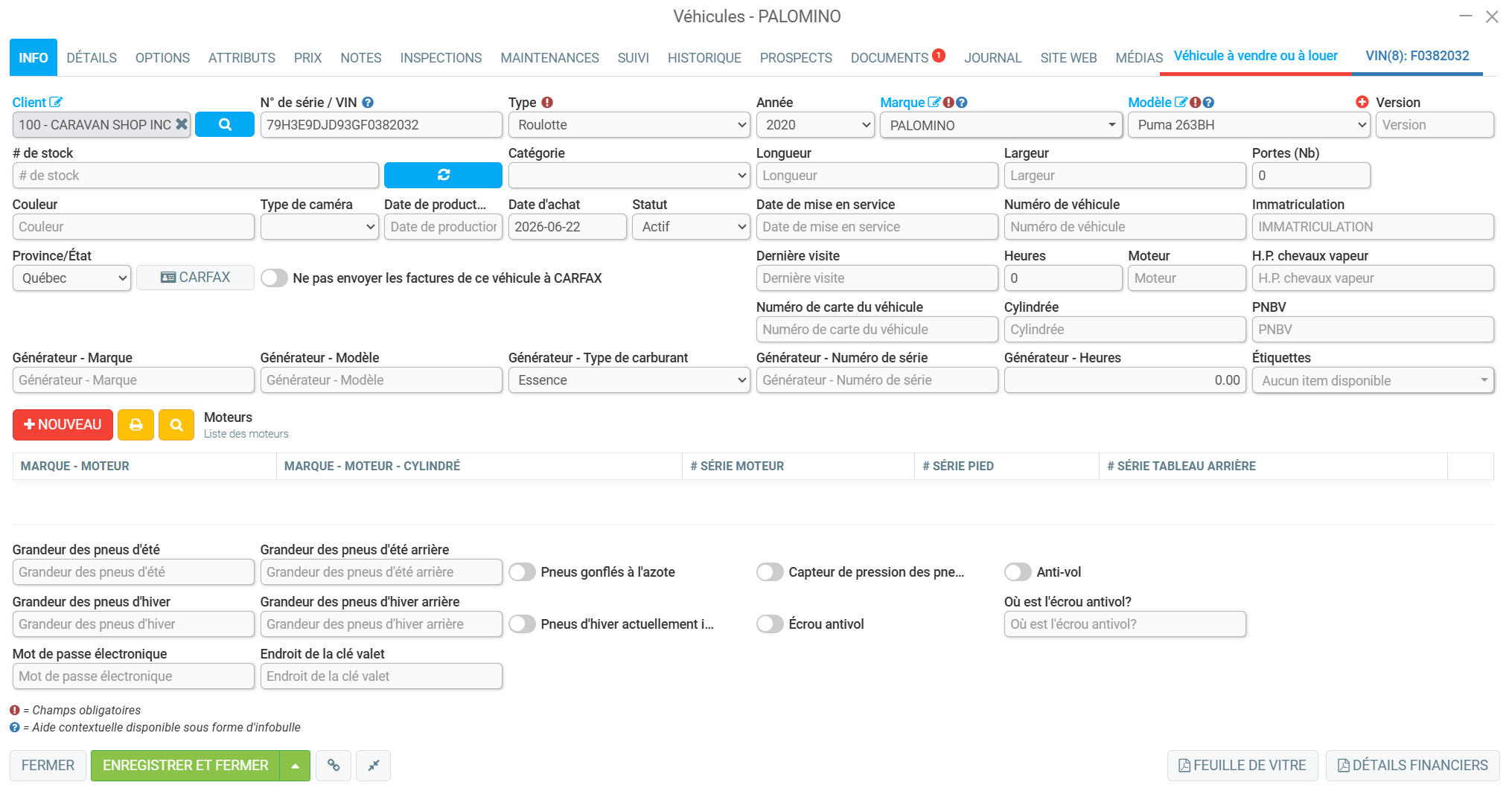Click the Immatriculation input field
The height and width of the screenshot is (791, 1512).
pyautogui.click(x=1373, y=227)
